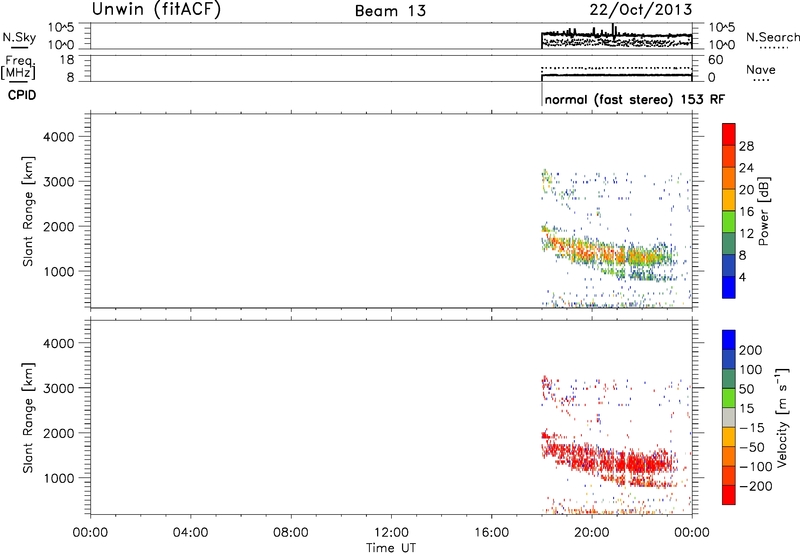Click the solid frequency line in the Freq panel

click(616, 75)
